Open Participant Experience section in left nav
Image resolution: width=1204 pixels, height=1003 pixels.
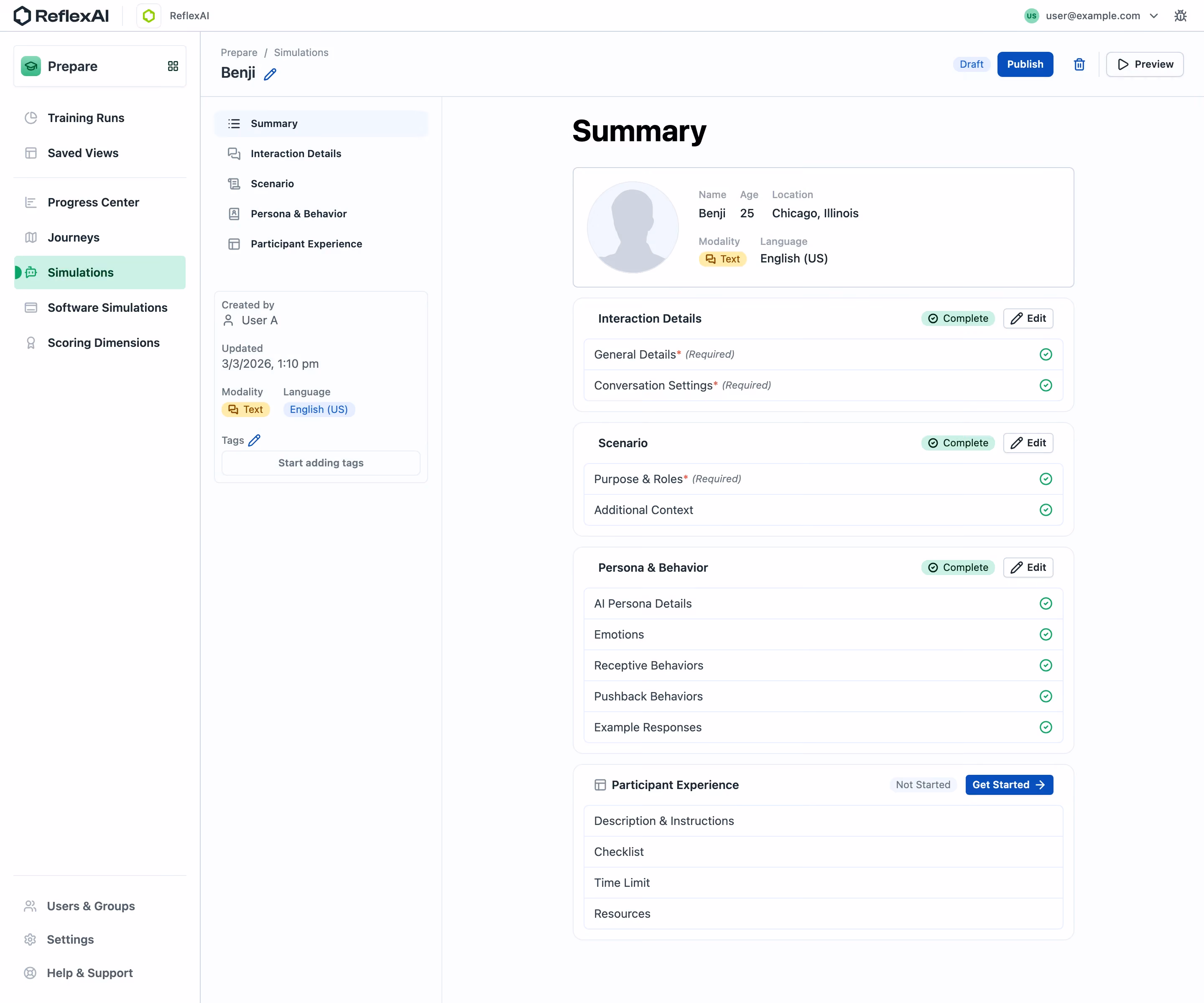(321, 244)
